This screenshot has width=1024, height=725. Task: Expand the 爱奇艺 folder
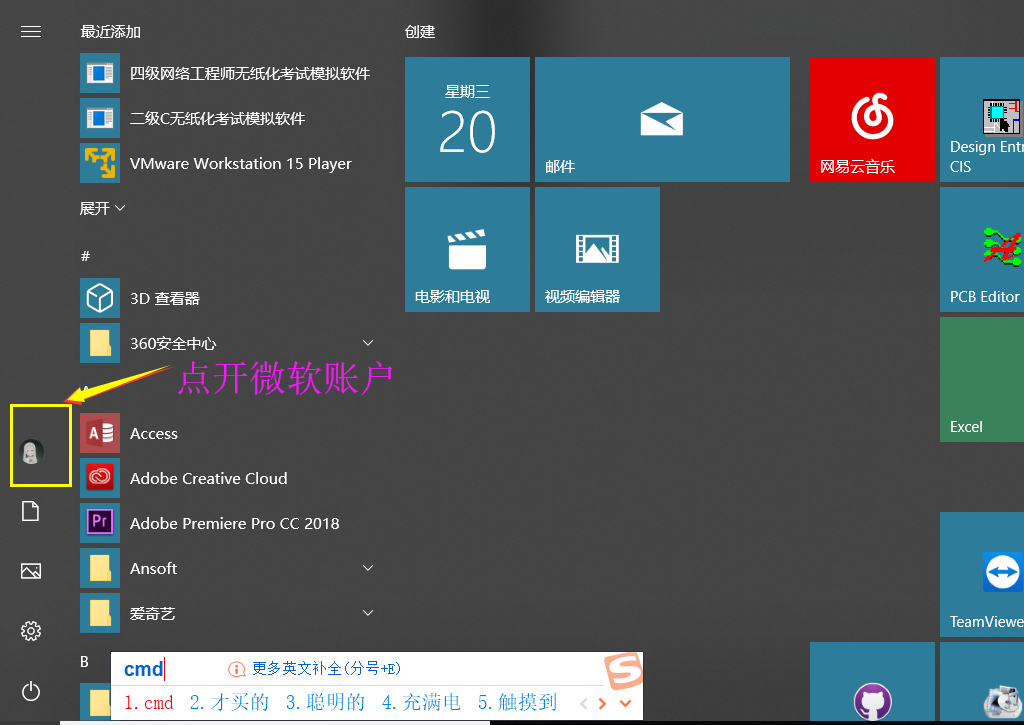pyautogui.click(x=368, y=612)
